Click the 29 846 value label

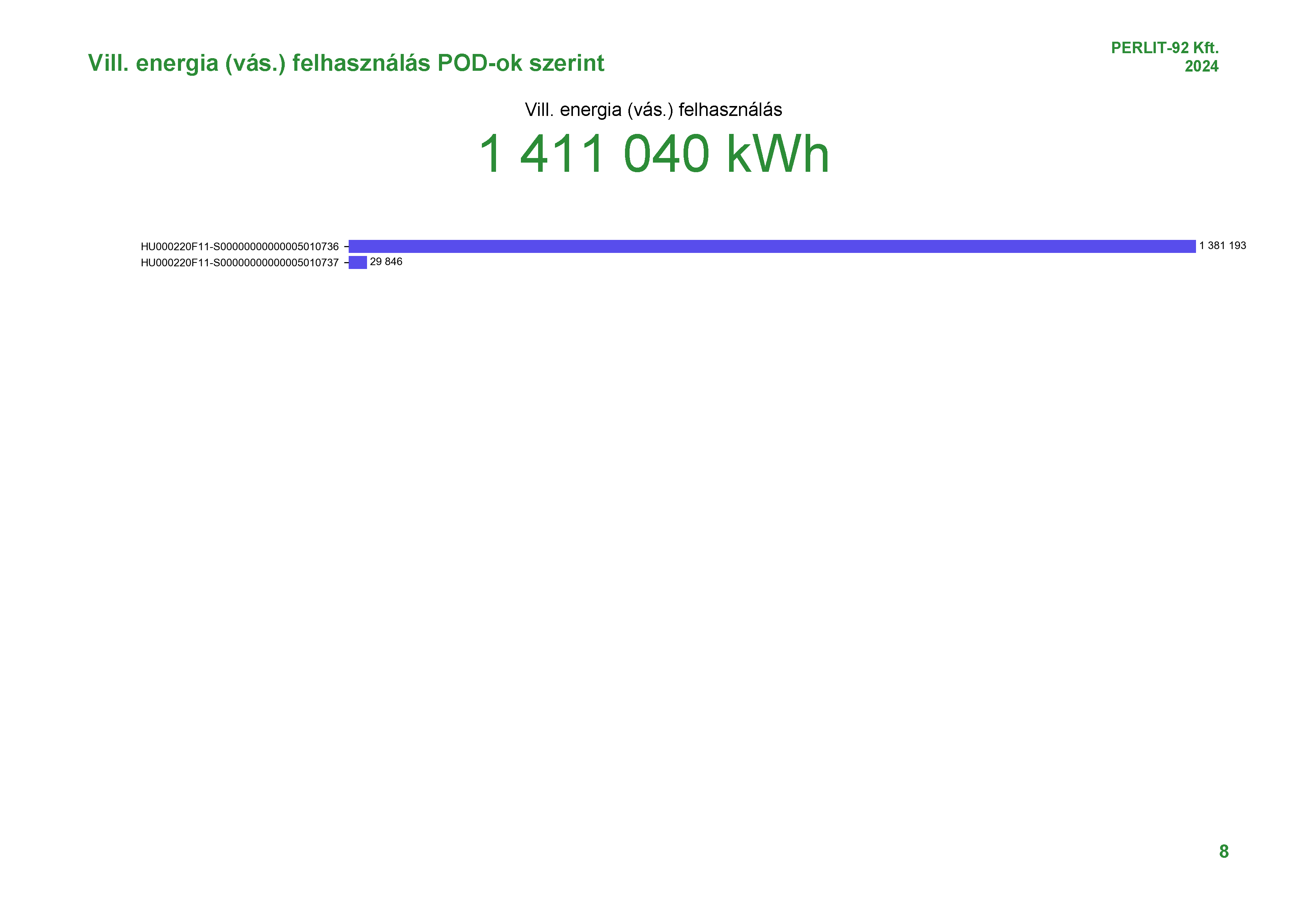[386, 262]
